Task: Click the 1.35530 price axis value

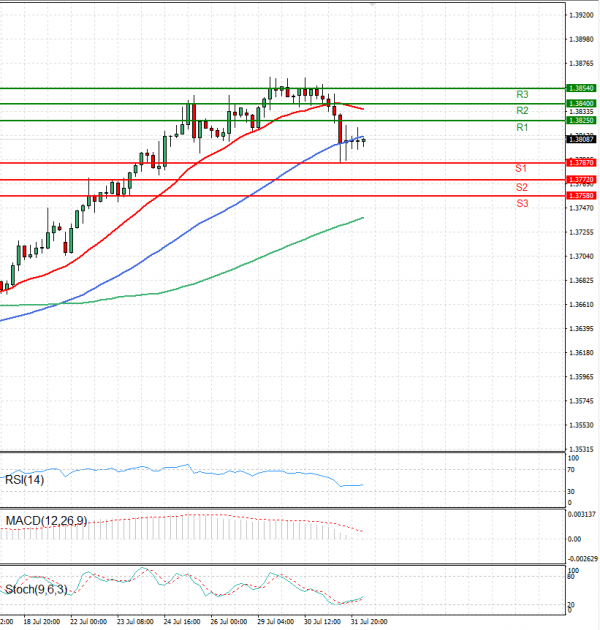Action: [582, 425]
